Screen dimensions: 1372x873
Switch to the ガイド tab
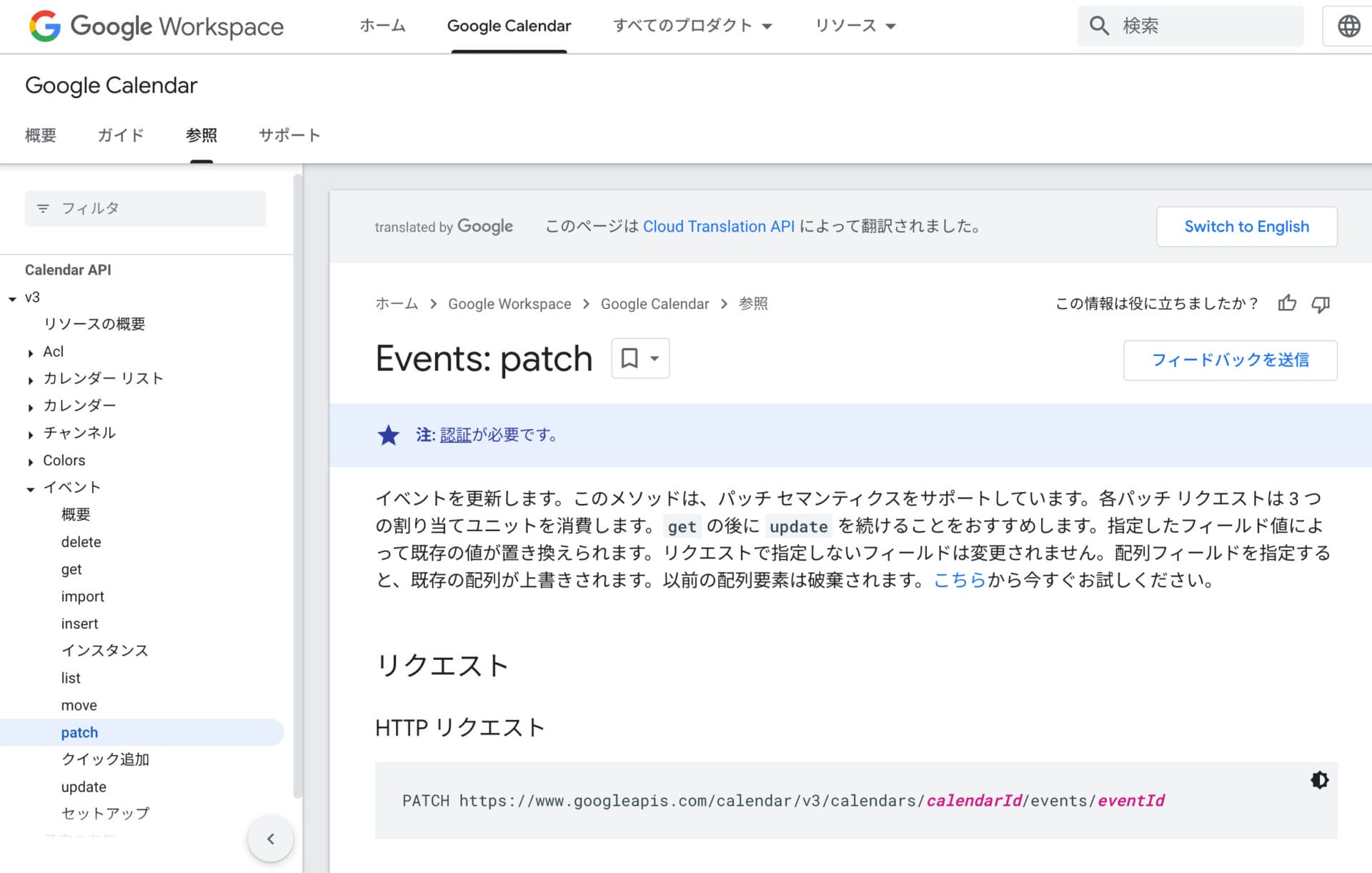pyautogui.click(x=121, y=135)
